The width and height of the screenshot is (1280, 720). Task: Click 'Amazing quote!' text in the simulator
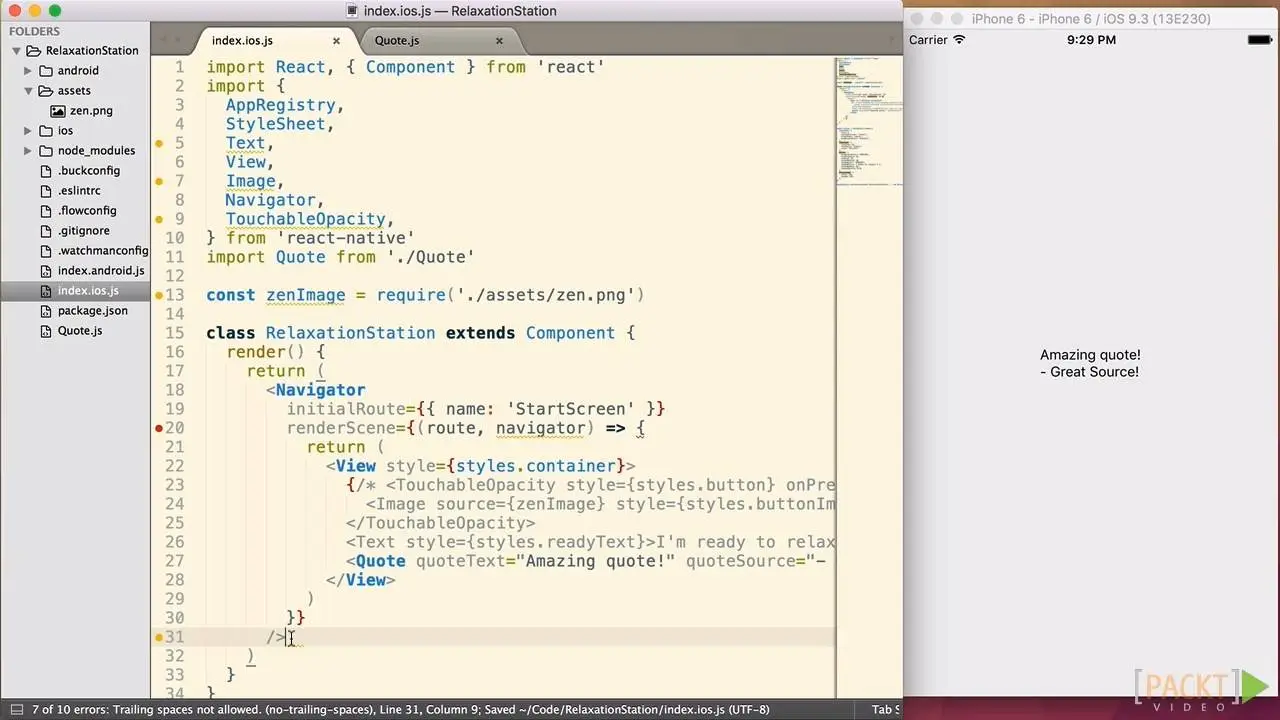pyautogui.click(x=1090, y=355)
